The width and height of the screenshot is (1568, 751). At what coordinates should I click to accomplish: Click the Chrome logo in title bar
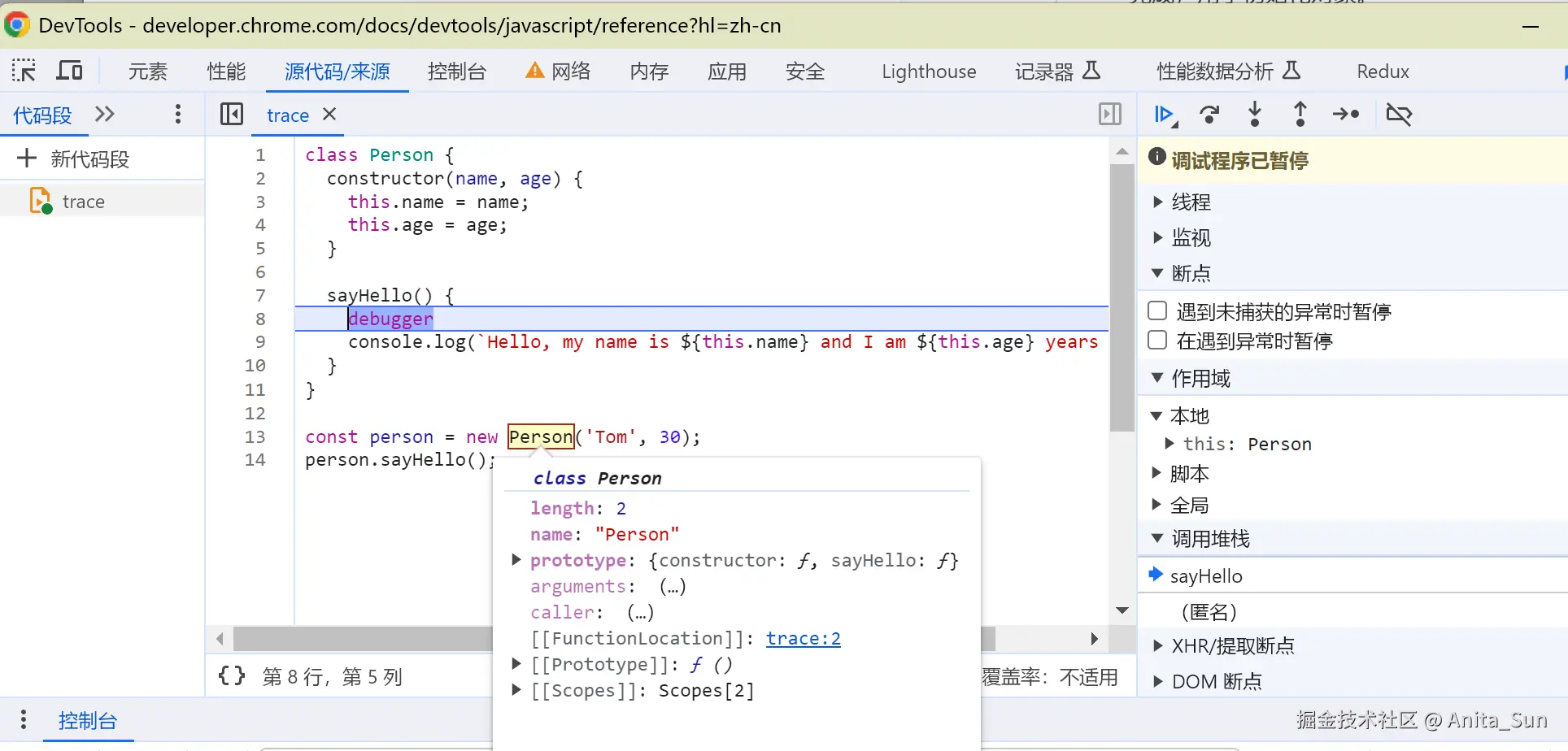click(17, 24)
